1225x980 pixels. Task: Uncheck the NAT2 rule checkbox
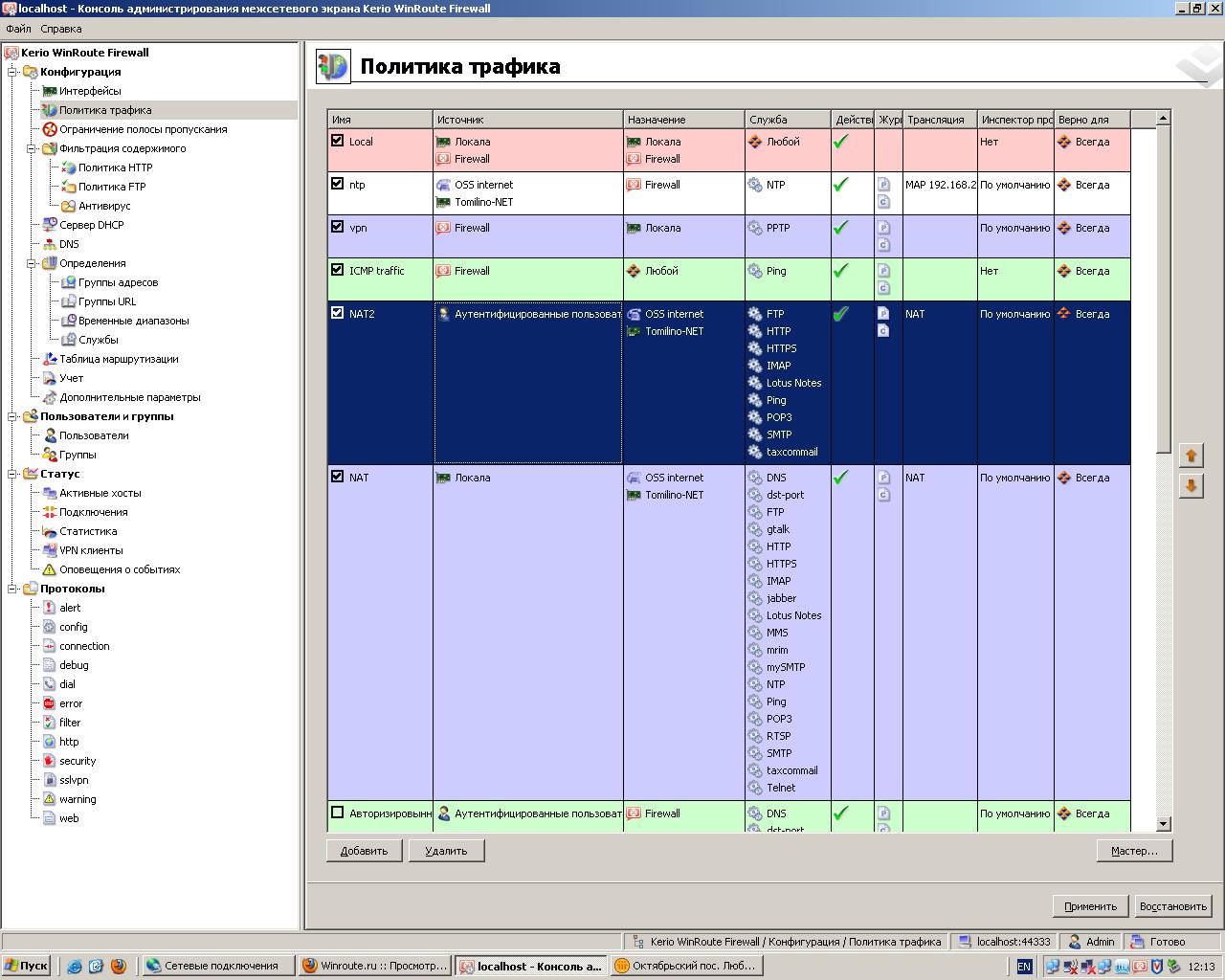pos(337,313)
